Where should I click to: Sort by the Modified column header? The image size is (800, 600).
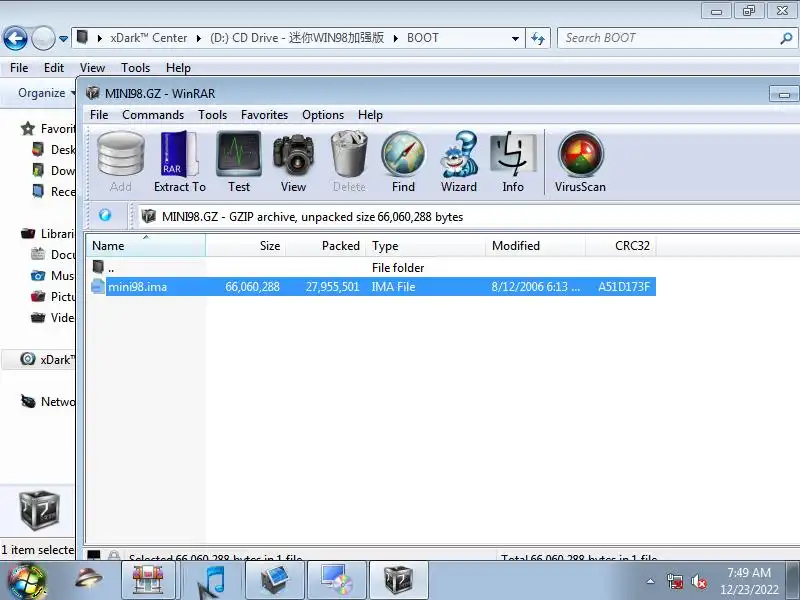[x=536, y=245]
